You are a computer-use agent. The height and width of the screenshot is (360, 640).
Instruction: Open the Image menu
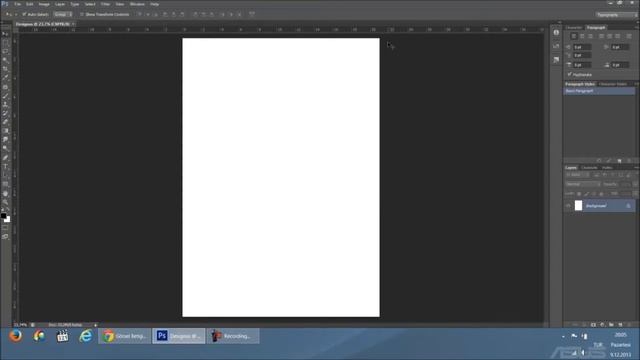44,4
